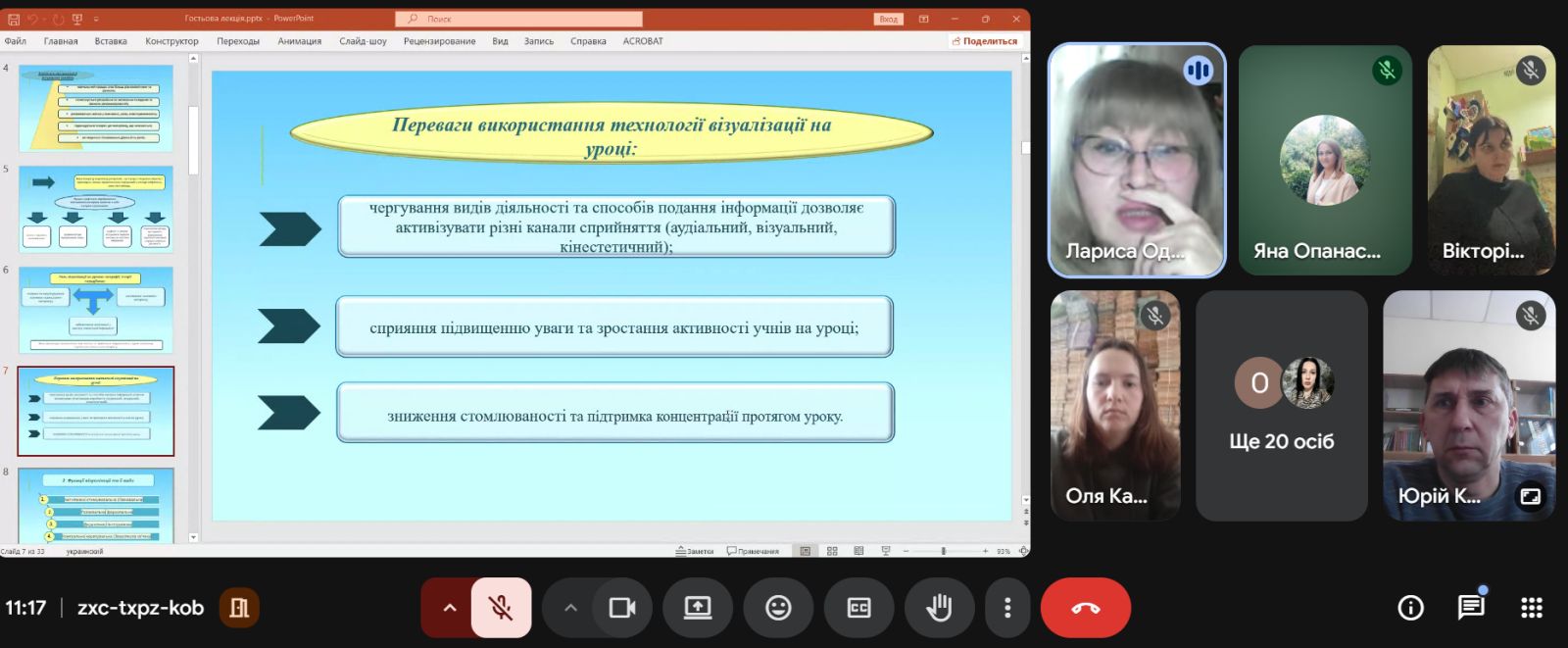The height and width of the screenshot is (648, 1568).
Task: Open the Анимация ribbon tab
Action: [299, 41]
